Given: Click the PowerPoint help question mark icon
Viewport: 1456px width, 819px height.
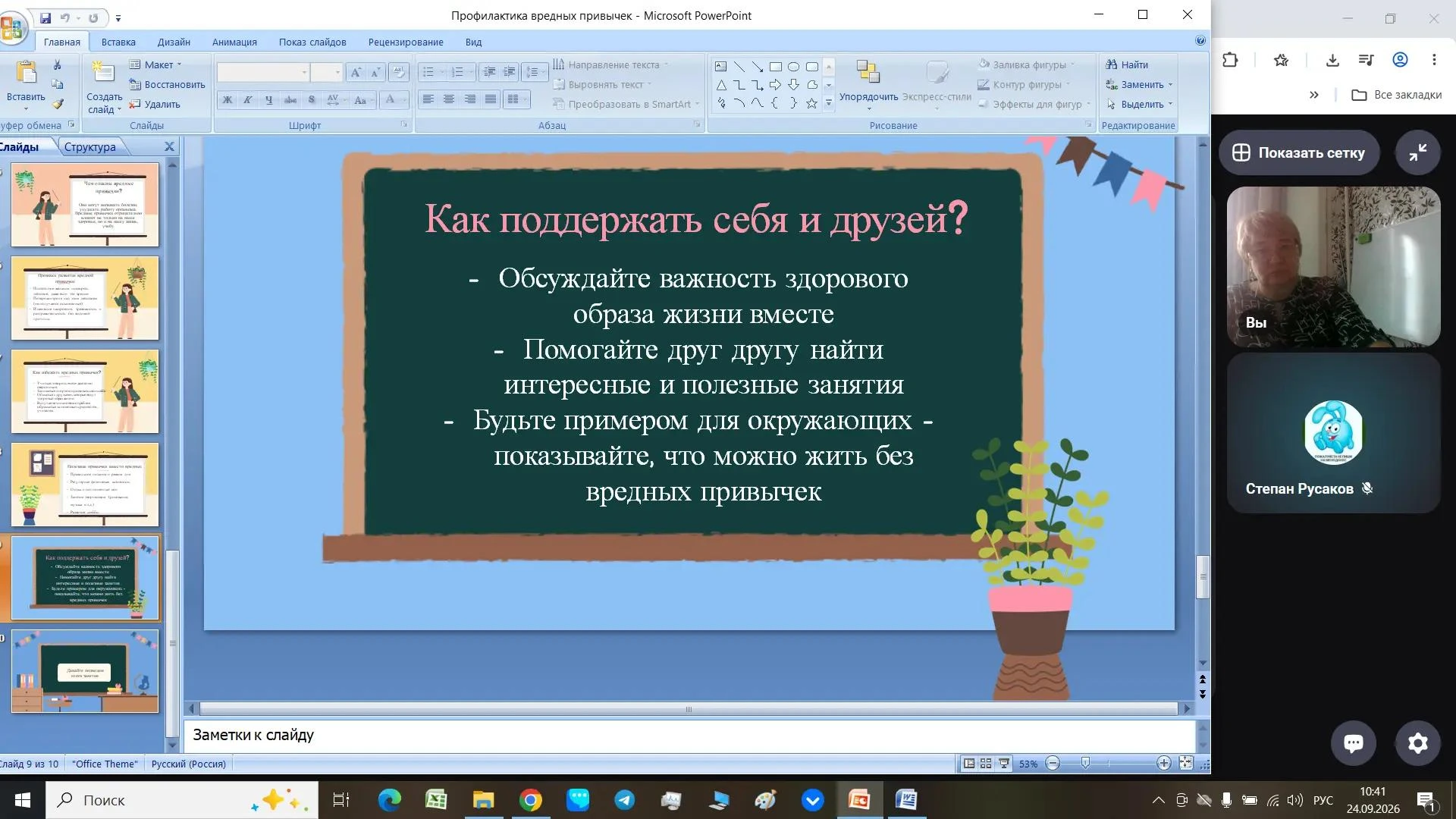Looking at the screenshot, I should coord(1200,41).
